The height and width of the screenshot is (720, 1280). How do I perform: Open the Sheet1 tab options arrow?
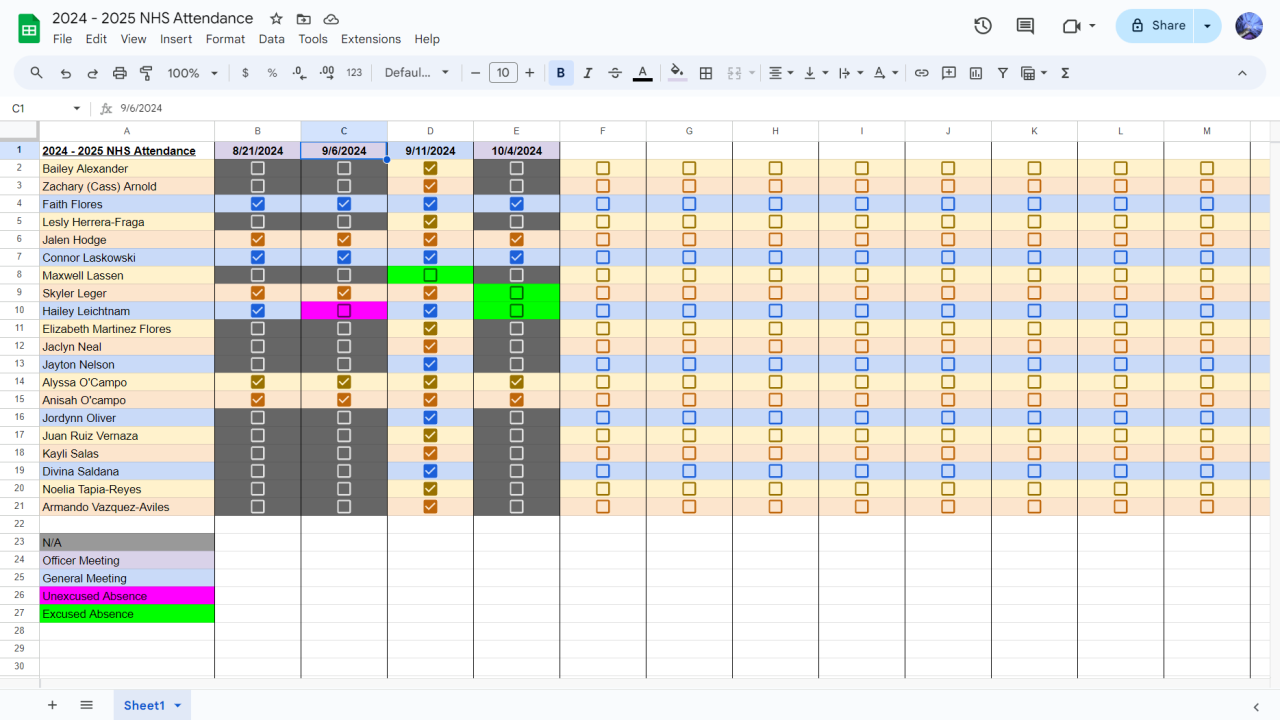(x=178, y=706)
